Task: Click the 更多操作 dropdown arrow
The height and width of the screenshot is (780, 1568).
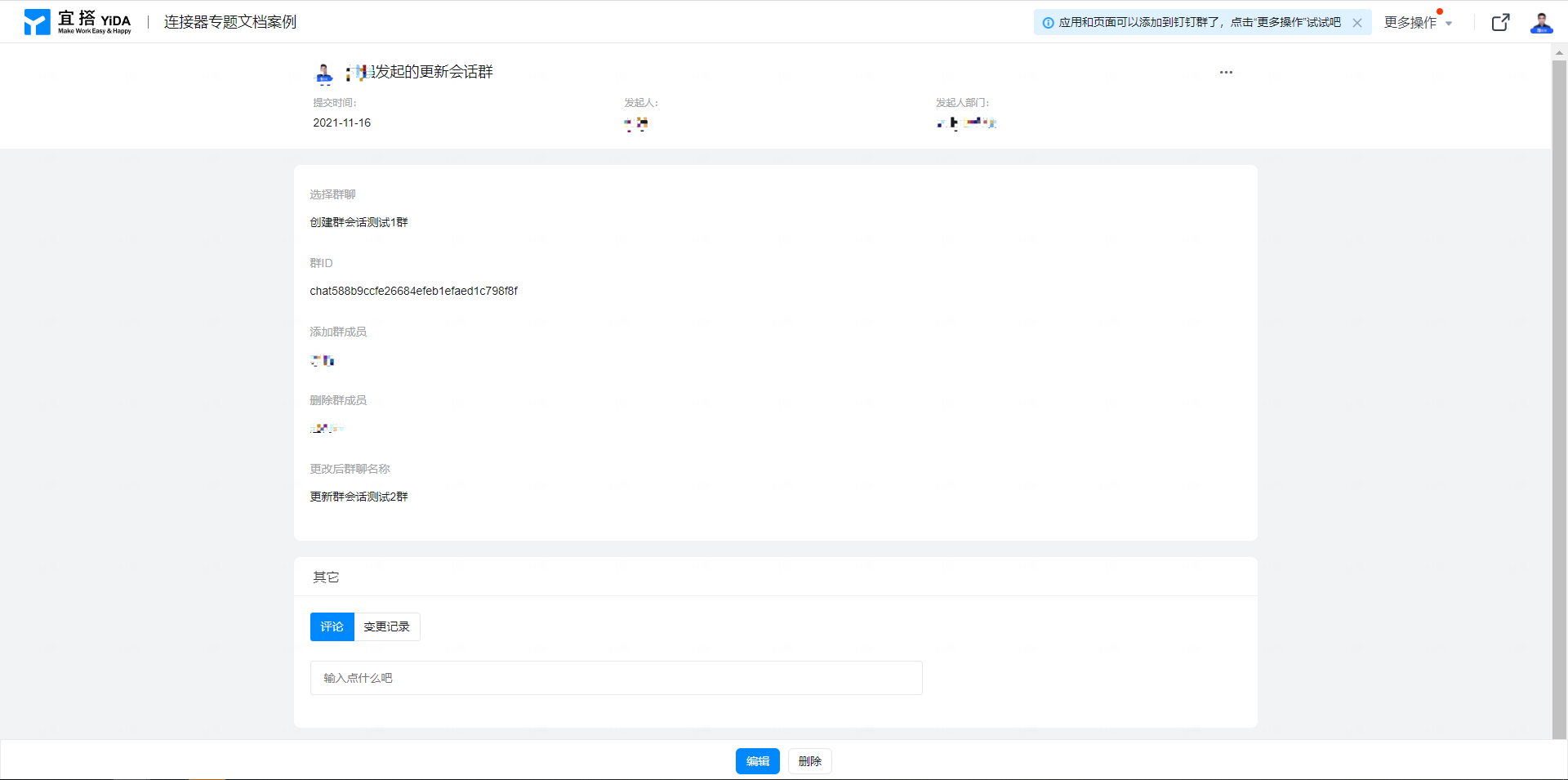Action: (1449, 24)
